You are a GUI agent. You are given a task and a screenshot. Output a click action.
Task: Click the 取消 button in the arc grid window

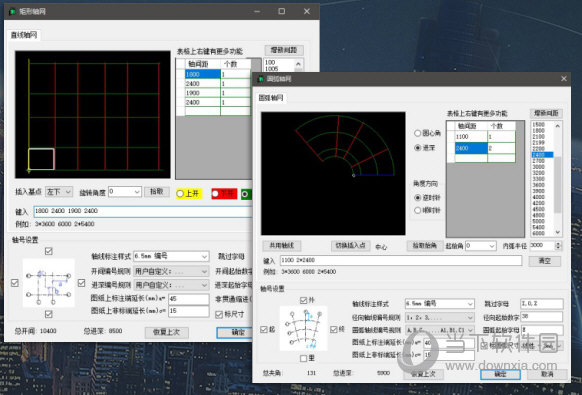pos(547,374)
